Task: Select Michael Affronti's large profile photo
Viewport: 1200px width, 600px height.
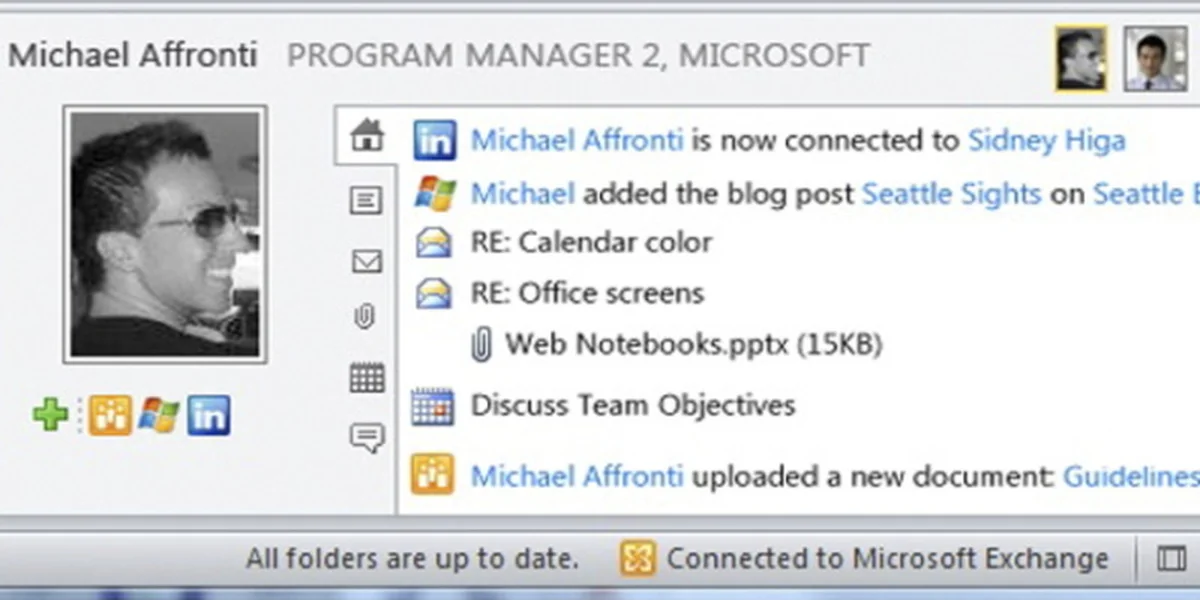Action: pyautogui.click(x=165, y=234)
